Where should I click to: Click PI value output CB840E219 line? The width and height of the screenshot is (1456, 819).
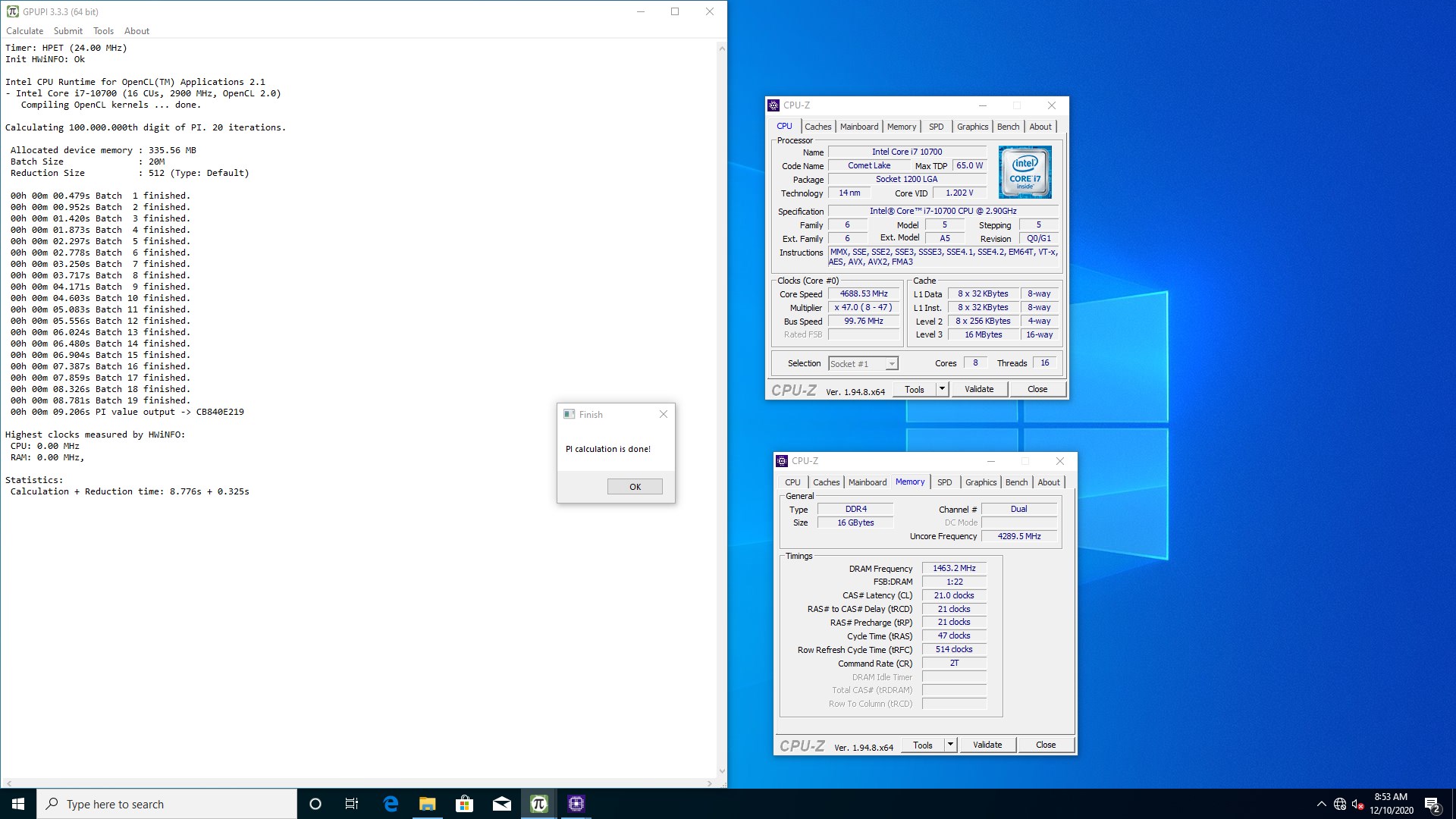coord(127,412)
